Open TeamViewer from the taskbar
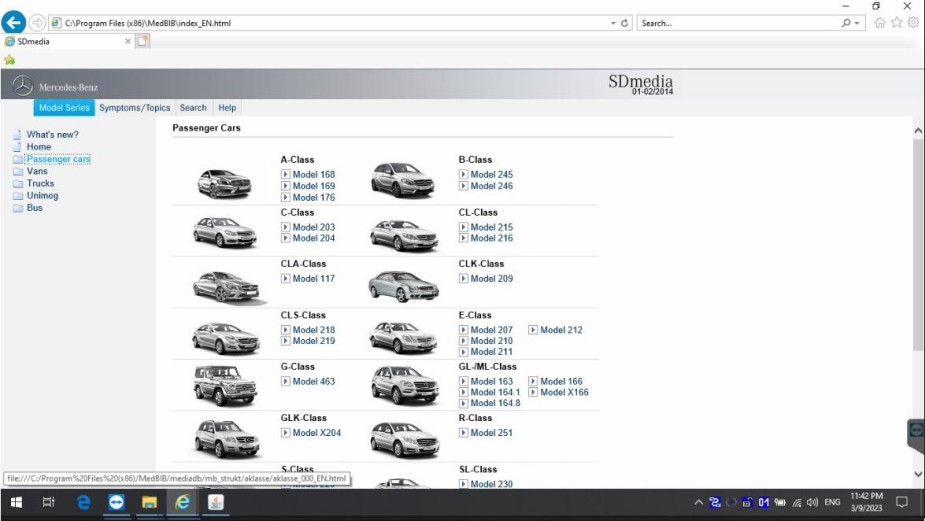This screenshot has height=521, width=925. tap(116, 502)
